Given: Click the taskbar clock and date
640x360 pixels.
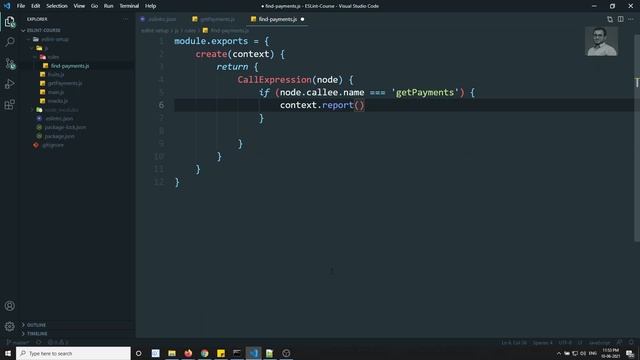Looking at the screenshot, I should click(x=611, y=353).
